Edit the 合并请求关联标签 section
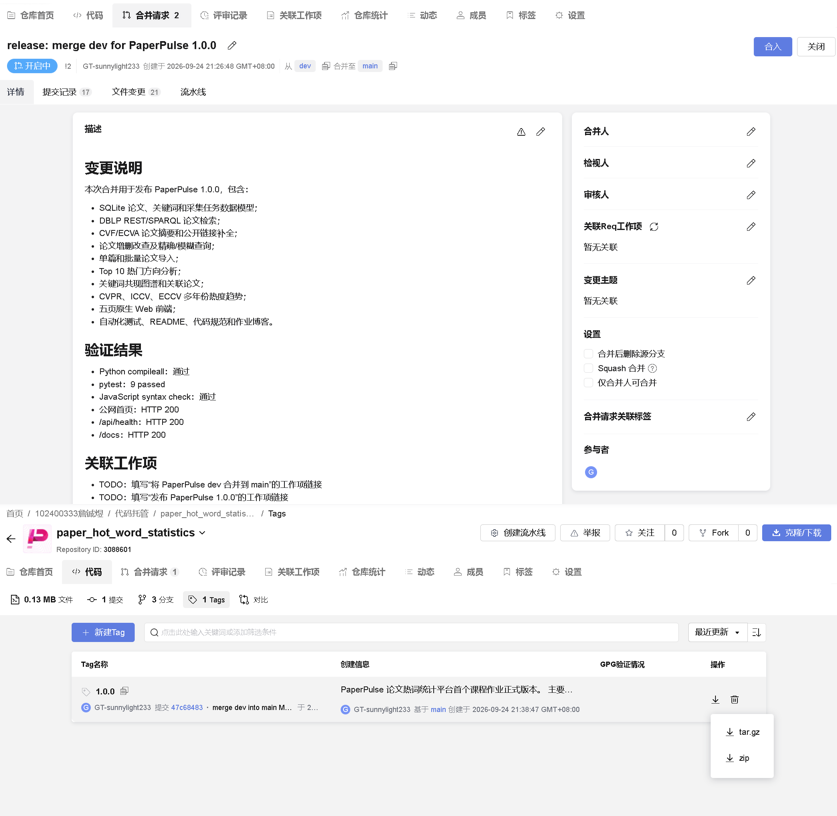Image resolution: width=837 pixels, height=816 pixels. tap(751, 417)
